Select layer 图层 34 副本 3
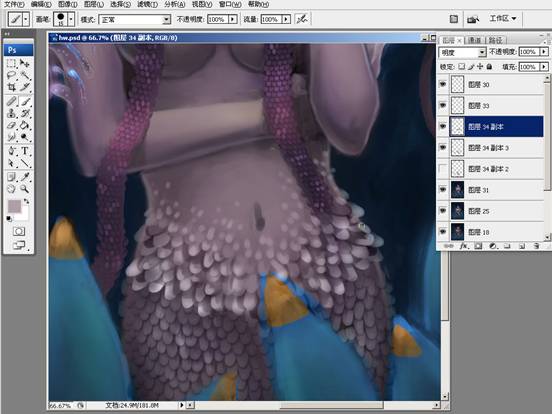Screen dimensions: 552x414 (496, 148)
